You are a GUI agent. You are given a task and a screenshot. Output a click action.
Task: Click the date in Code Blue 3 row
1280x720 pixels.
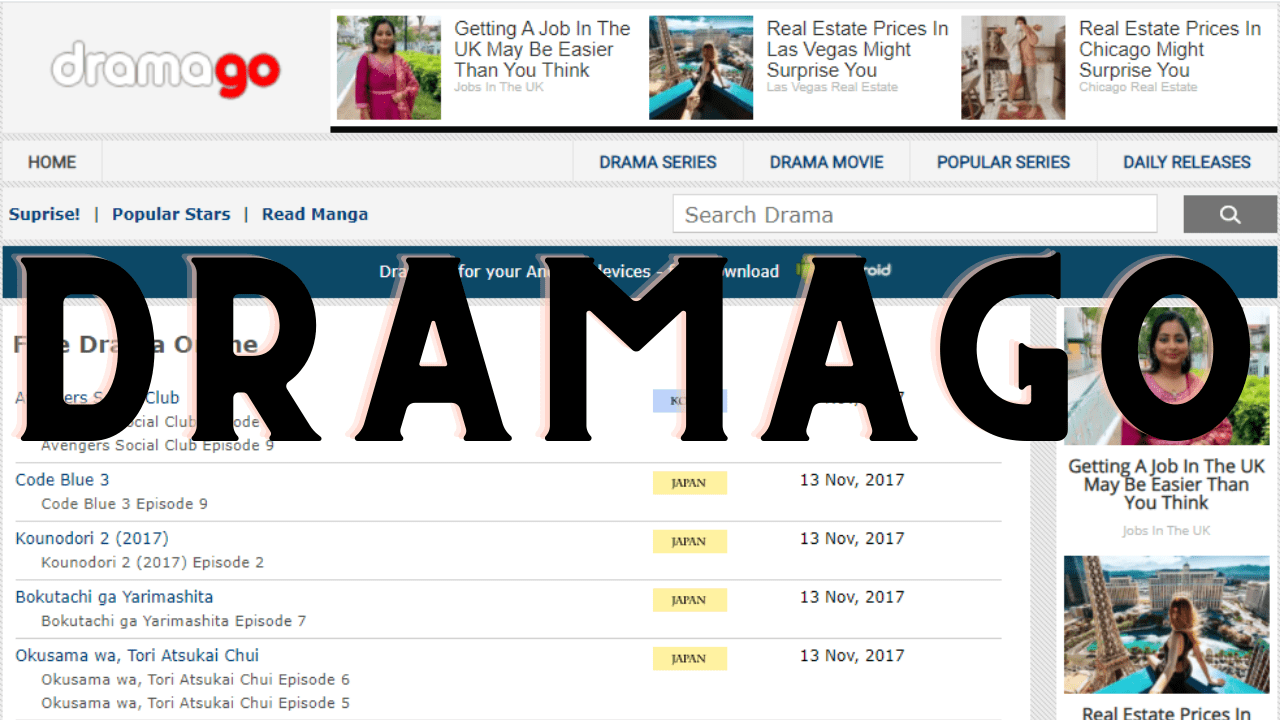[852, 480]
